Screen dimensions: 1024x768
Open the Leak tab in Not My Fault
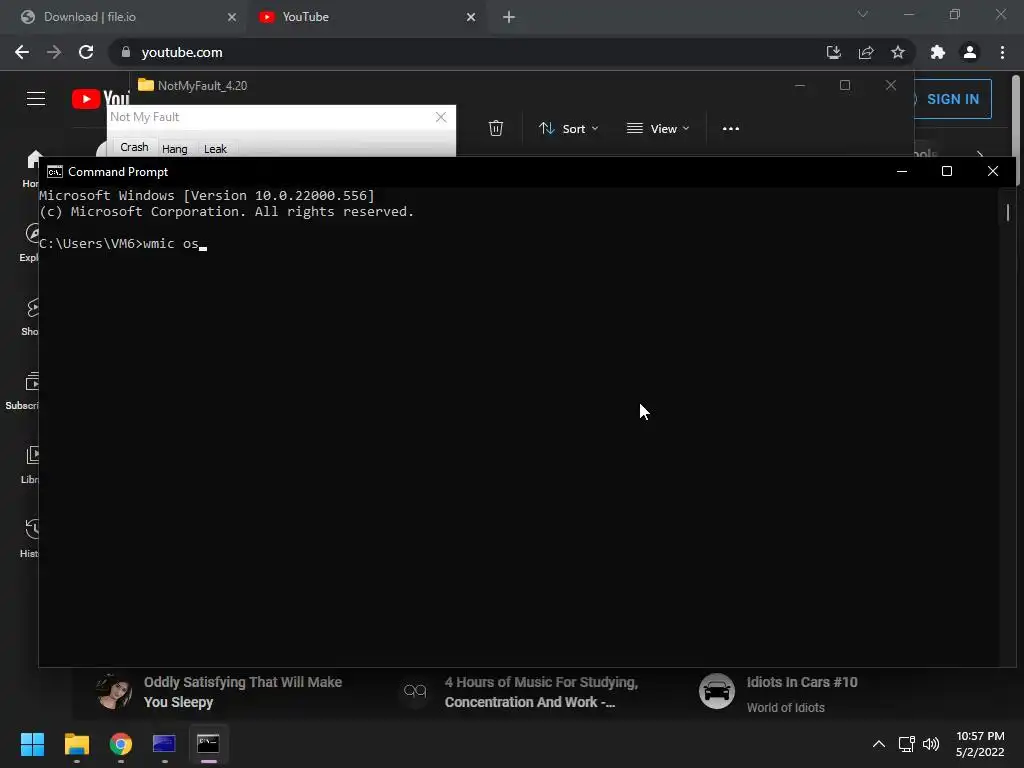pos(215,149)
